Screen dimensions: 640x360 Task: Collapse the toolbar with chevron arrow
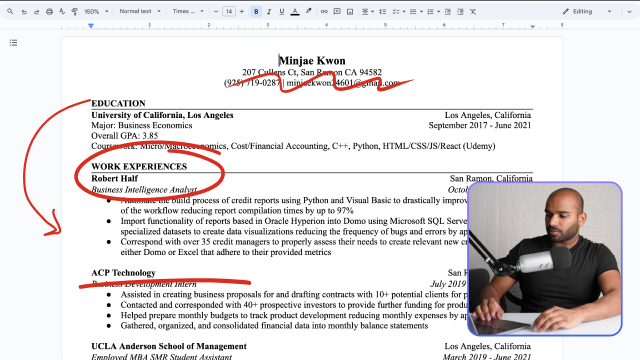629,11
